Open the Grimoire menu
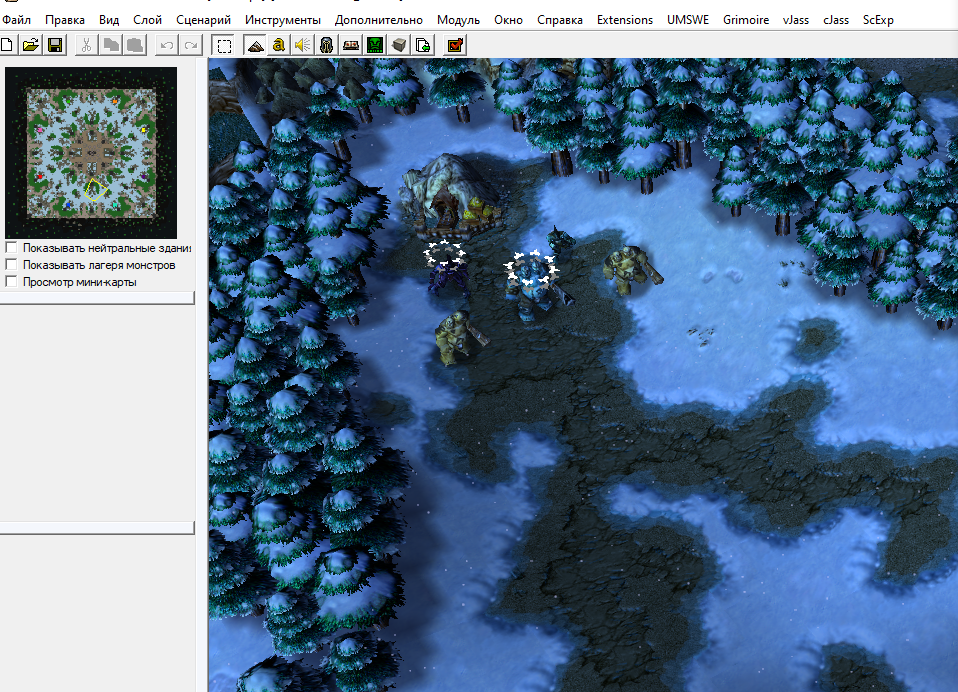Viewport: 958px width, 692px height. pyautogui.click(x=746, y=20)
